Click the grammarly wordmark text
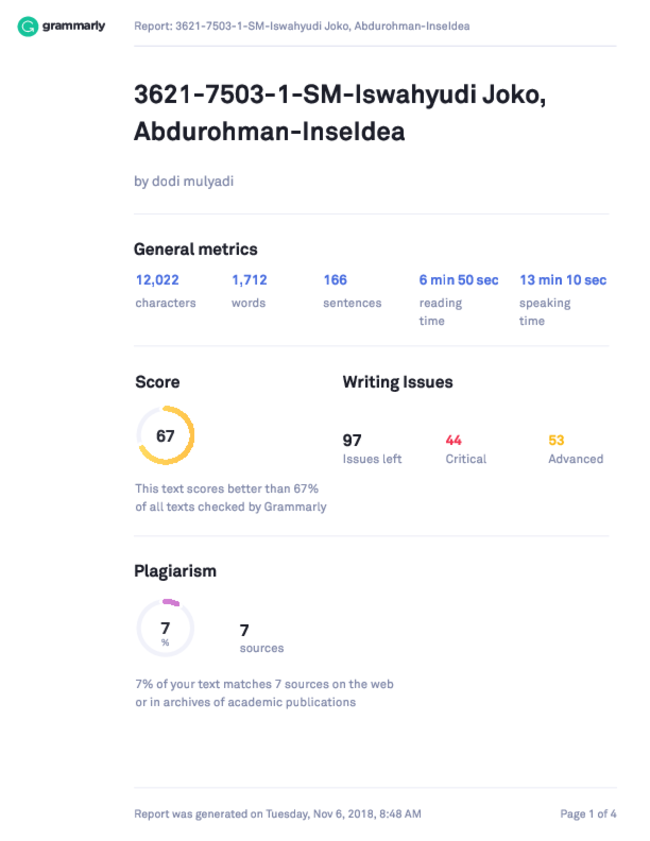Screen dimensions: 650x841 point(73,26)
